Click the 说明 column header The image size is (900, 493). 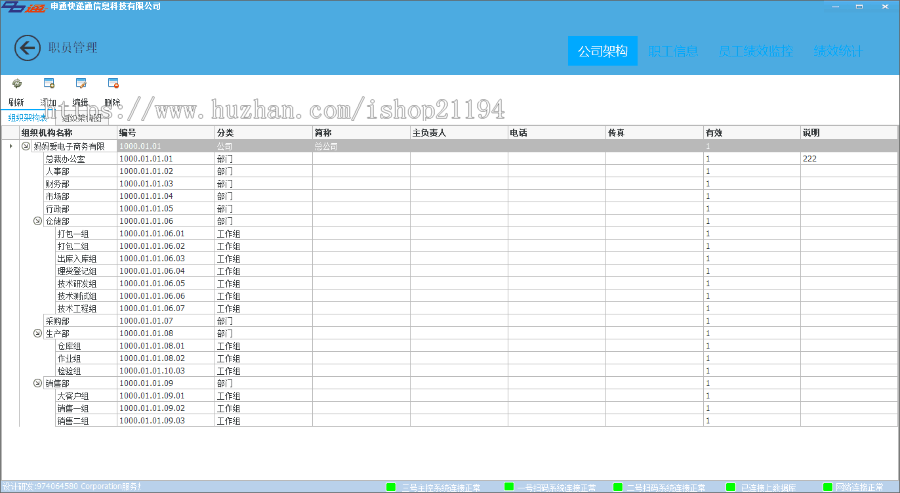[850, 133]
